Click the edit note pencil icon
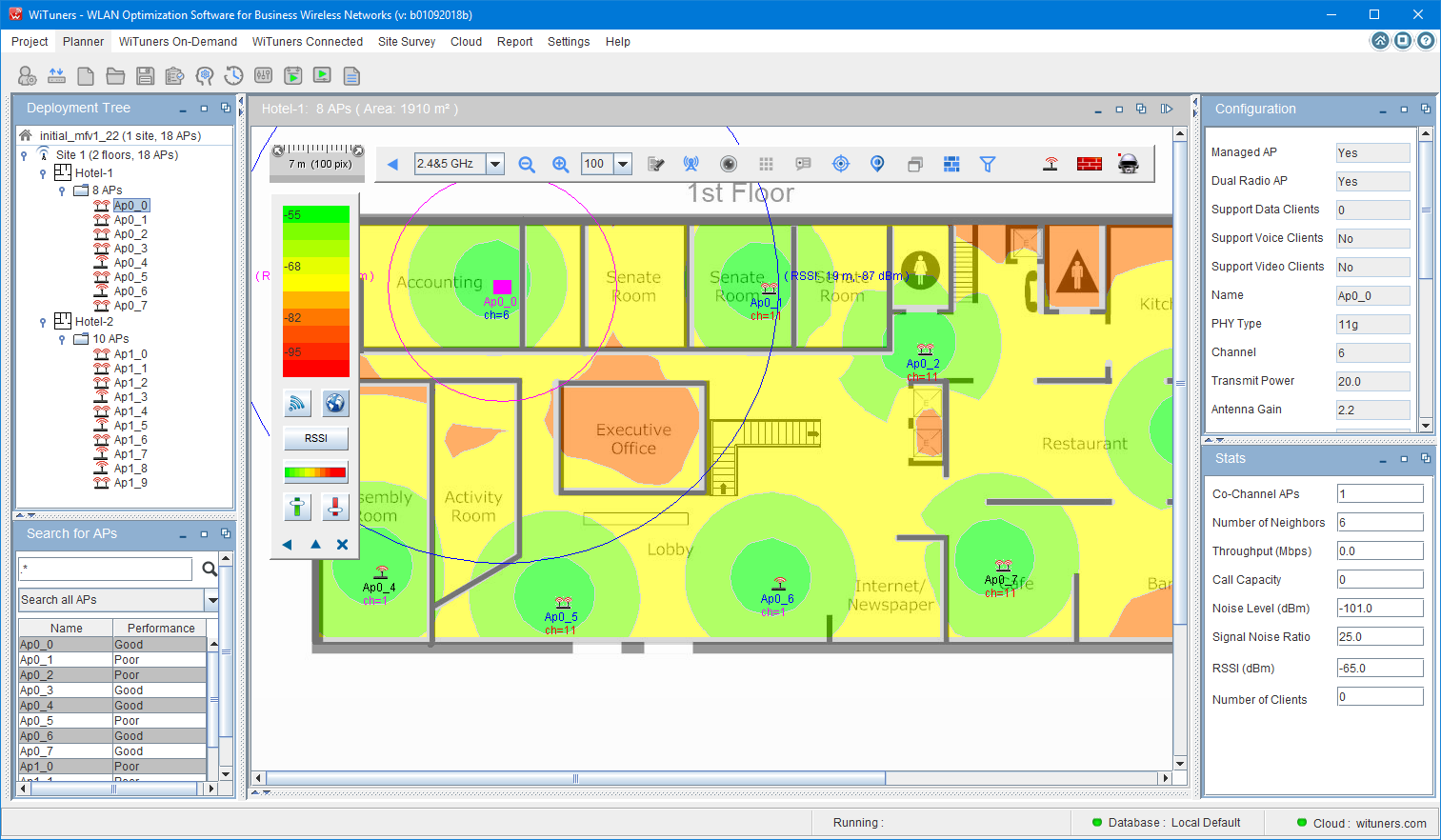 point(655,164)
